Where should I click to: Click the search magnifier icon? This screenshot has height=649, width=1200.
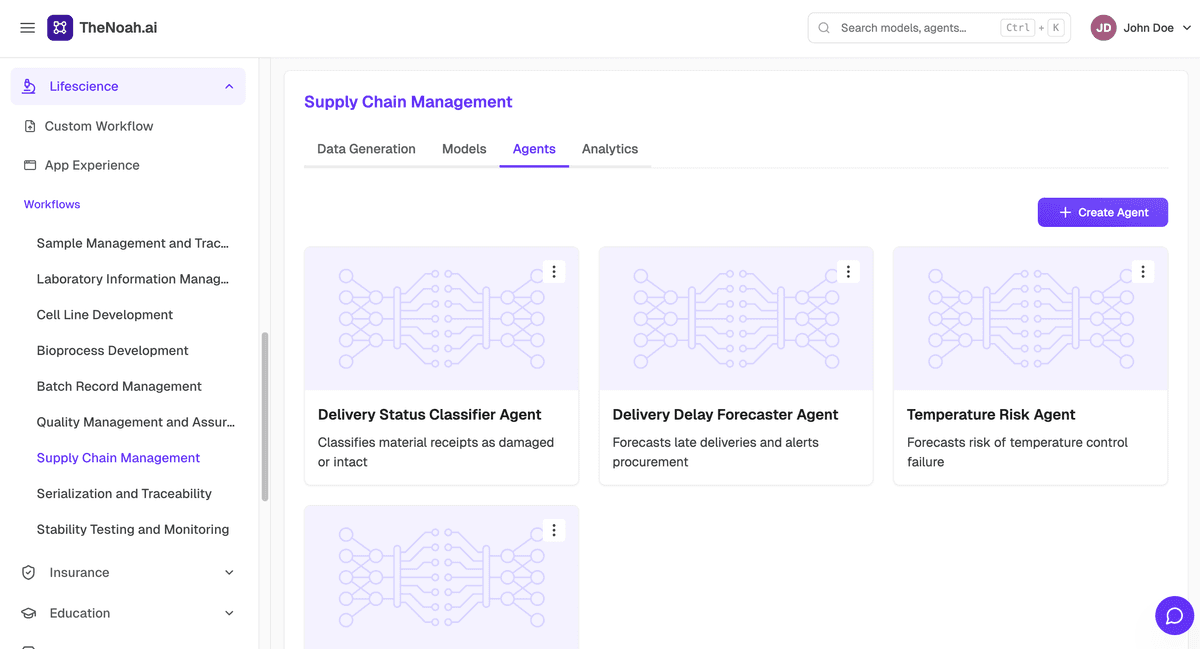click(825, 28)
